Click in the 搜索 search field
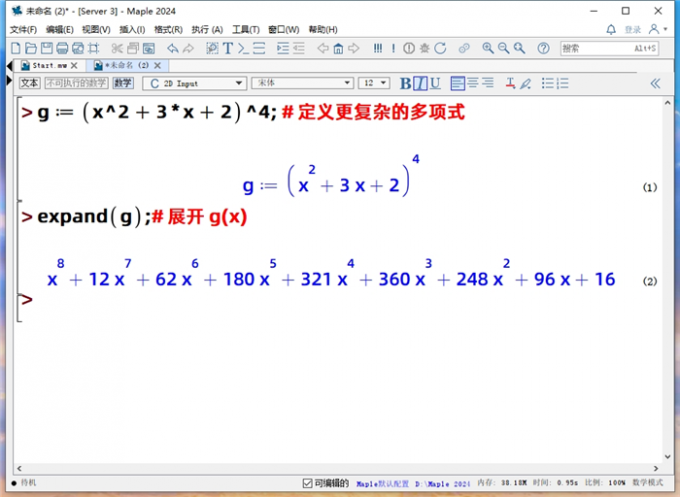This screenshot has width=680, height=497. [x=595, y=48]
